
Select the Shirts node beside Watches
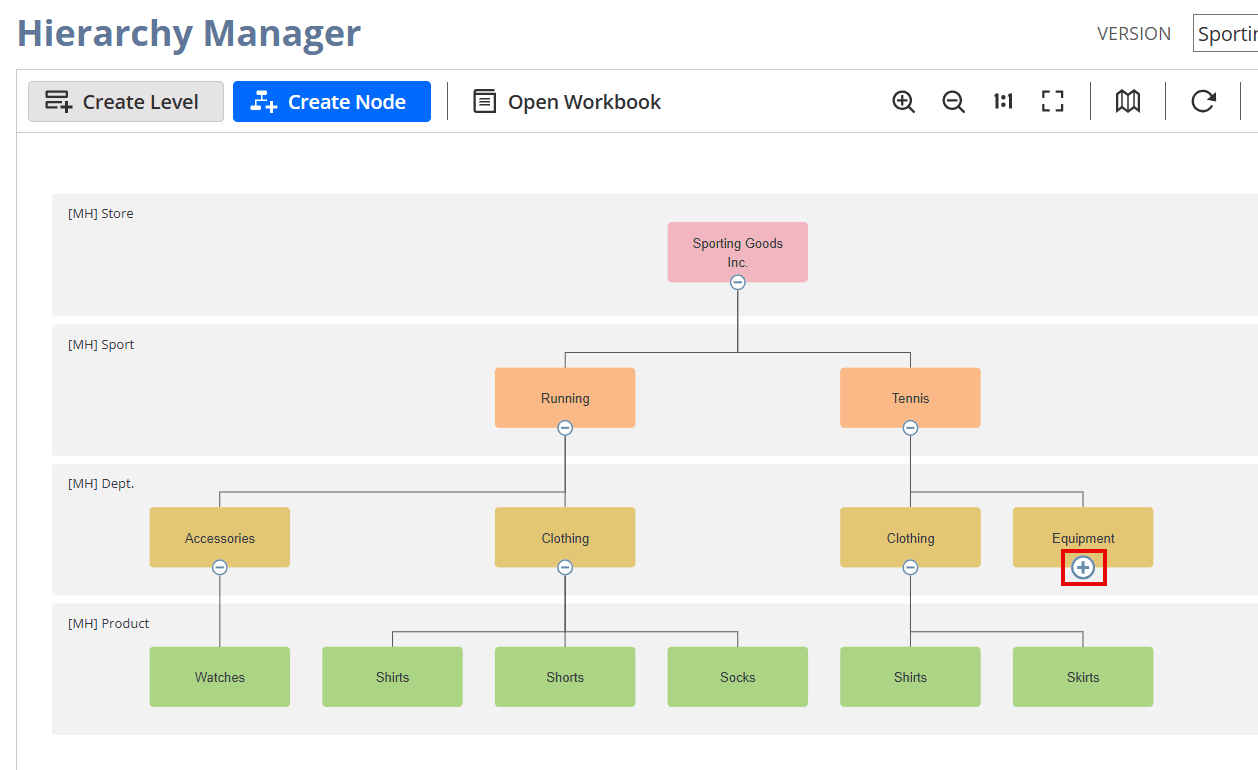[x=392, y=677]
